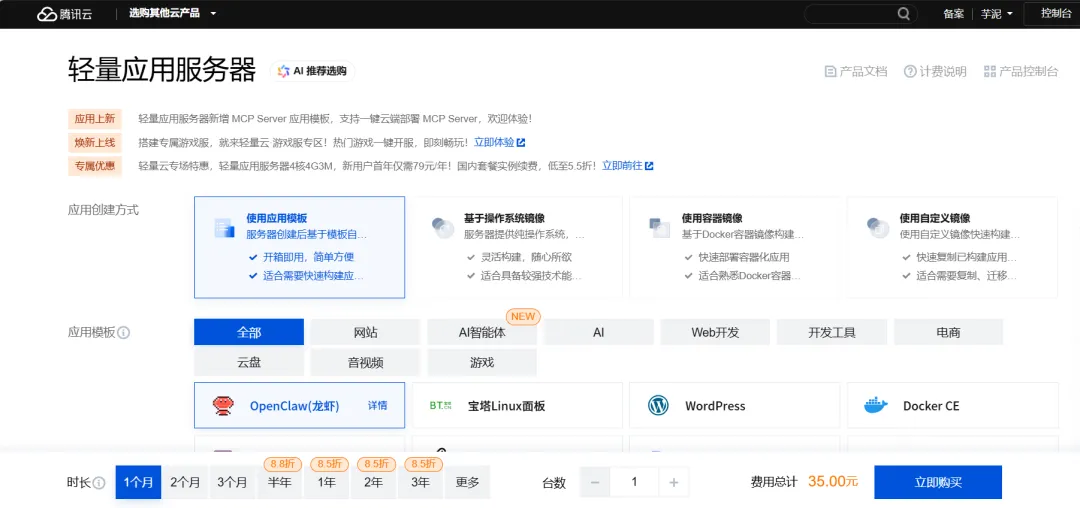Expand 更多 duration options
Screen dimensions: 1080x508
pos(467,482)
